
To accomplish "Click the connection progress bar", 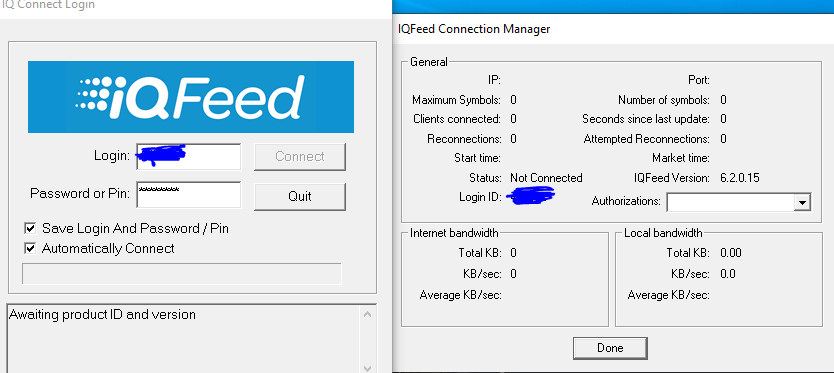I will (x=181, y=273).
